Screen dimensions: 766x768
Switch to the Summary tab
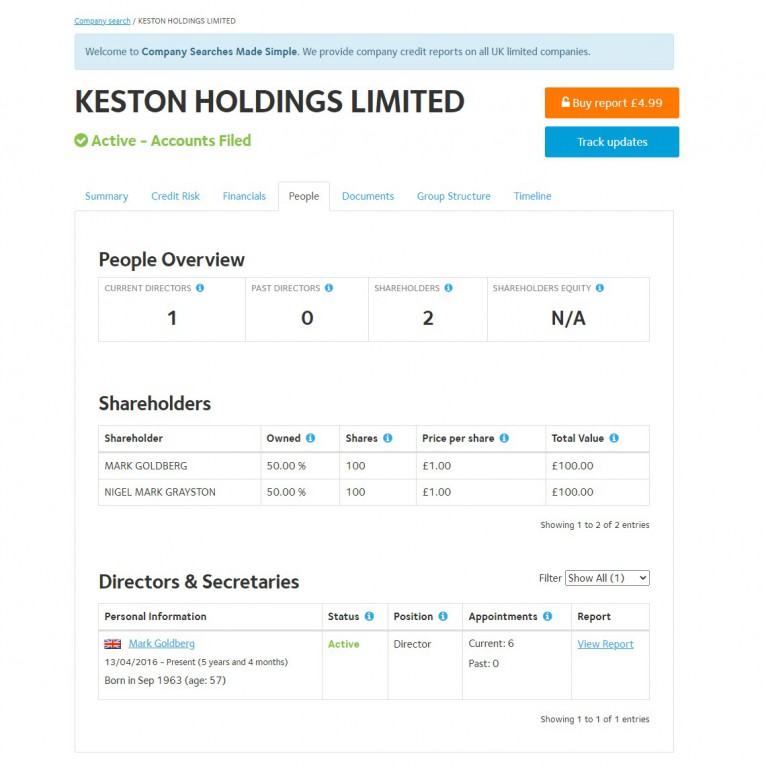pyautogui.click(x=106, y=196)
